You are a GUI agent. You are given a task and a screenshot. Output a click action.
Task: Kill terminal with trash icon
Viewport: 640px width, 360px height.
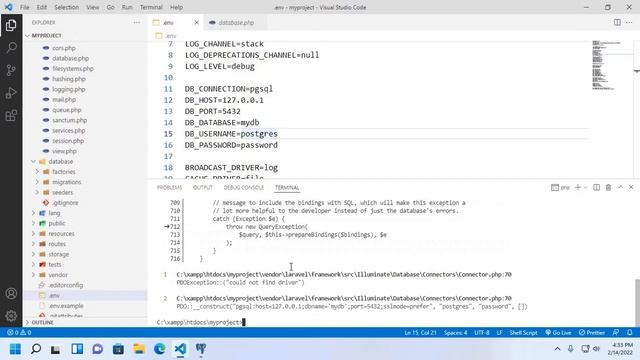pyautogui.click(x=608, y=187)
